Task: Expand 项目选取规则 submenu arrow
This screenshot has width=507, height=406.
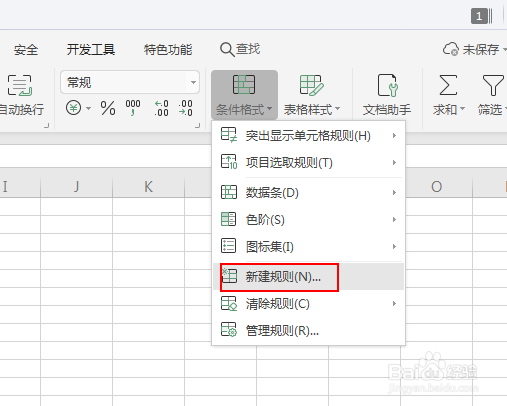Action: pyautogui.click(x=394, y=162)
